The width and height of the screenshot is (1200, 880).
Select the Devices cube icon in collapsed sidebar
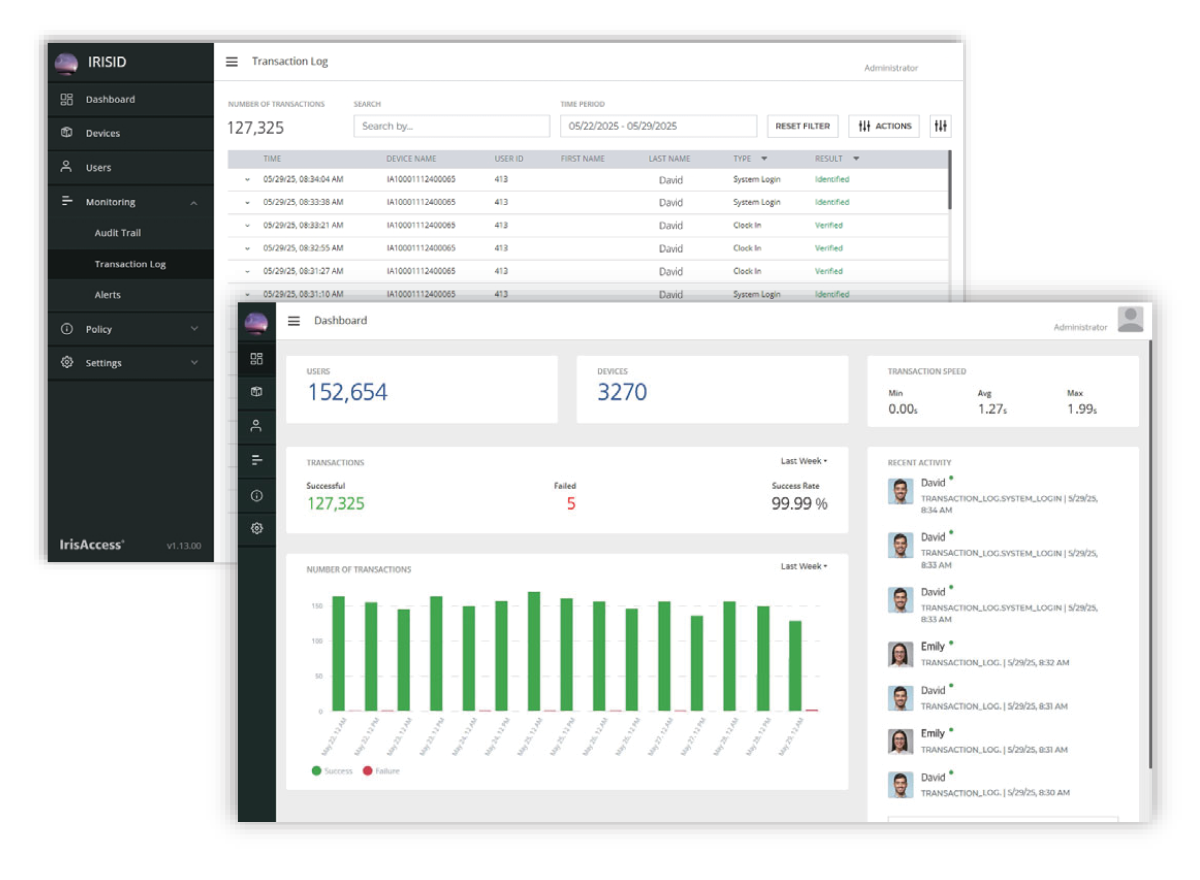click(x=257, y=392)
